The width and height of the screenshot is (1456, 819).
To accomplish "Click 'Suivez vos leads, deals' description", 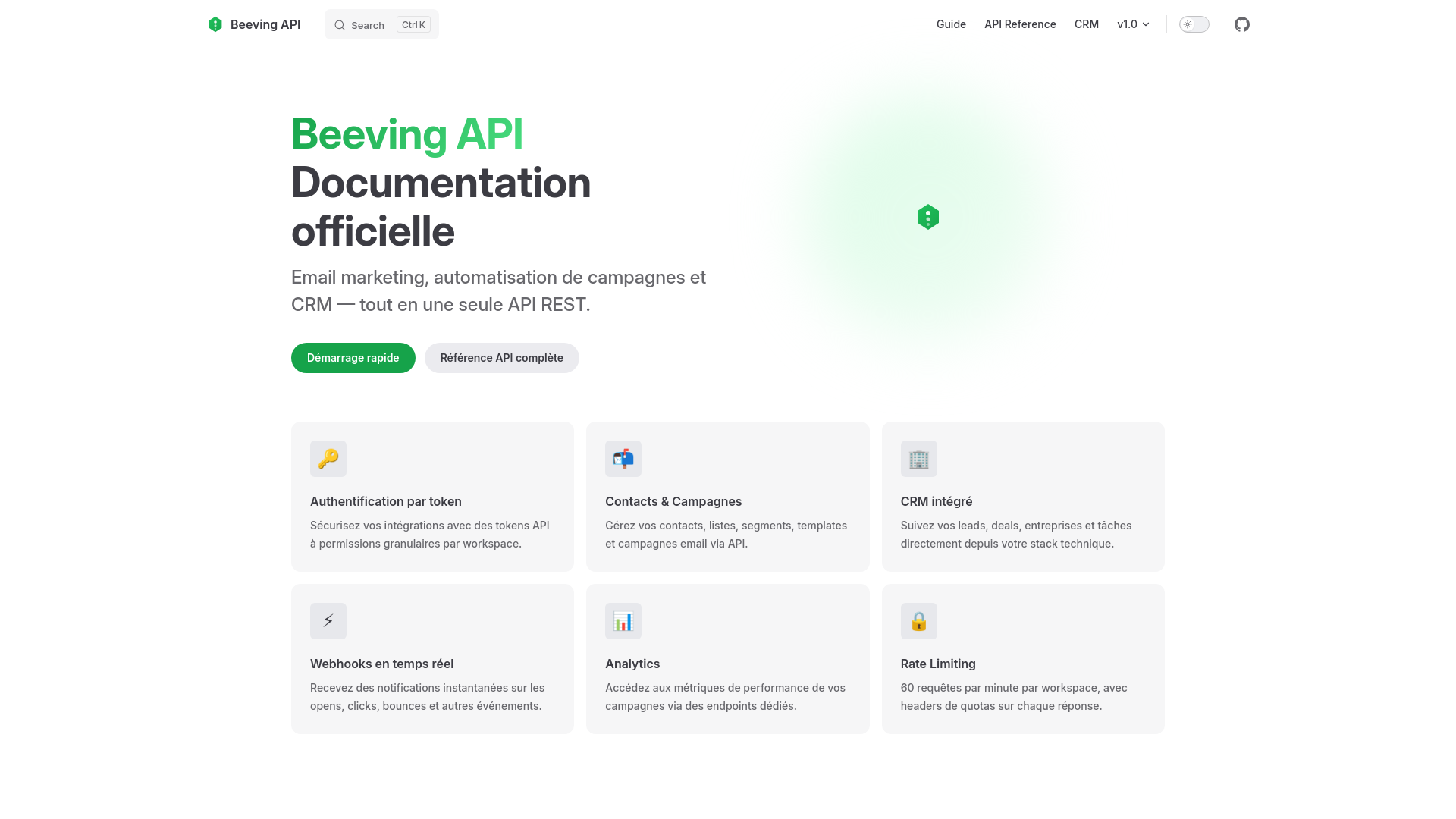I will pyautogui.click(x=1016, y=535).
